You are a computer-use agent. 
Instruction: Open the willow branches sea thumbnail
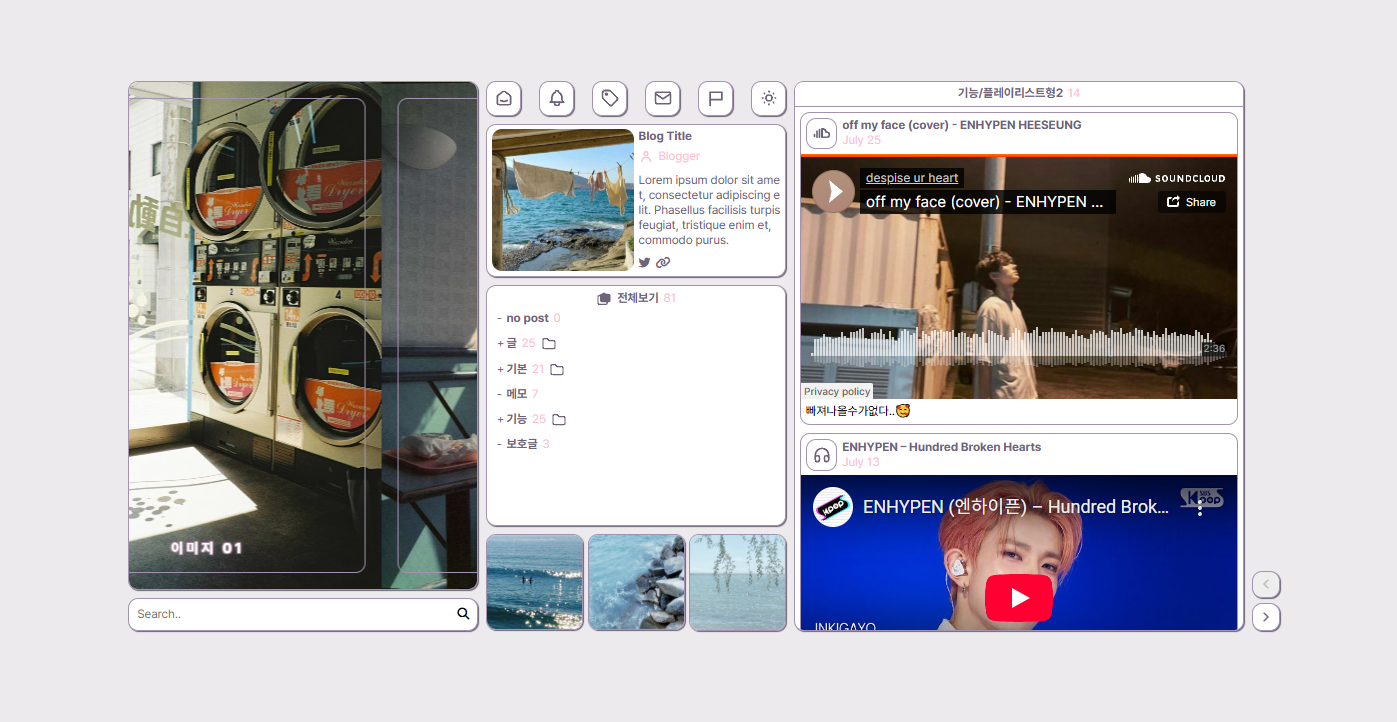[x=738, y=582]
